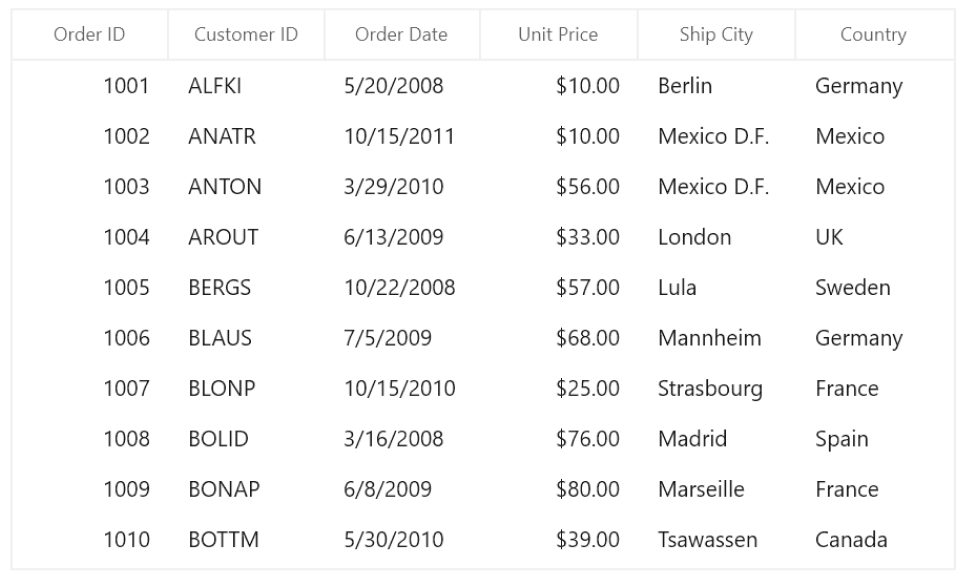Click the Canada country cell
964x576 pixels.
tap(851, 540)
